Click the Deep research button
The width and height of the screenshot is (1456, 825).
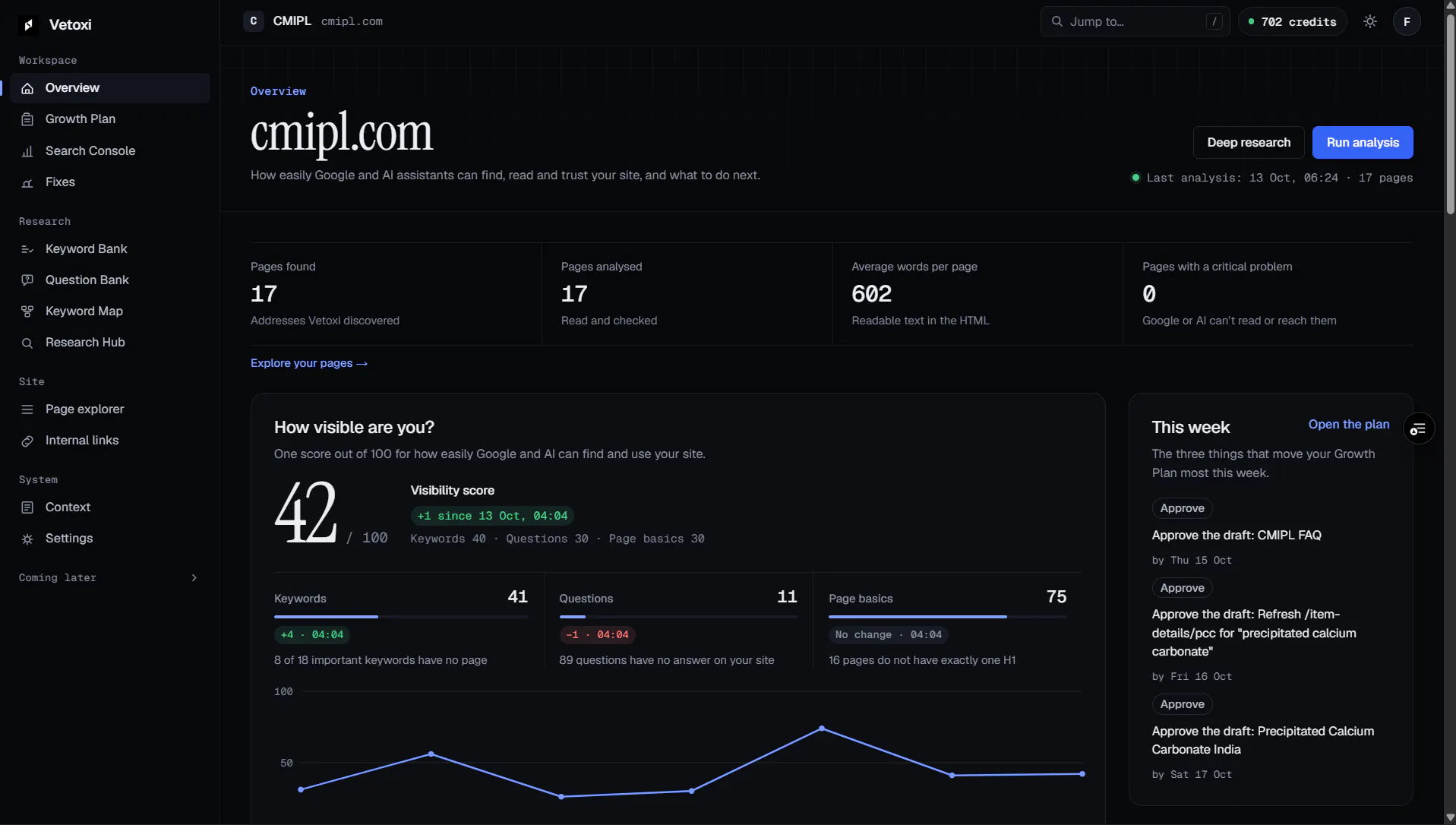tap(1249, 143)
